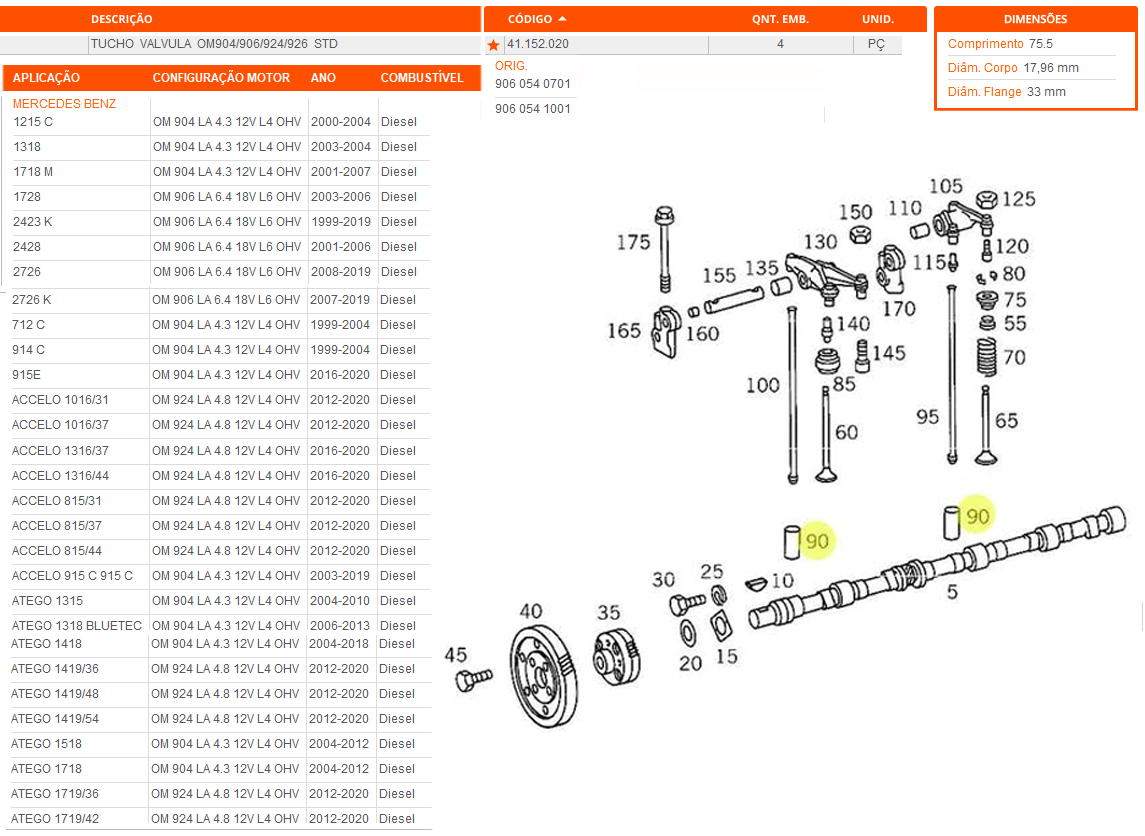The width and height of the screenshot is (1145, 836).
Task: Click the ANO column header
Action: [x=323, y=78]
